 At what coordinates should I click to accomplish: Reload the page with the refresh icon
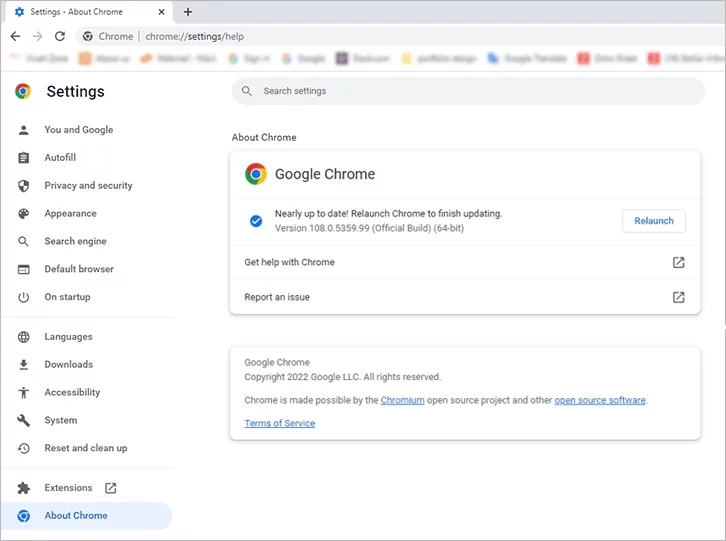click(x=60, y=36)
